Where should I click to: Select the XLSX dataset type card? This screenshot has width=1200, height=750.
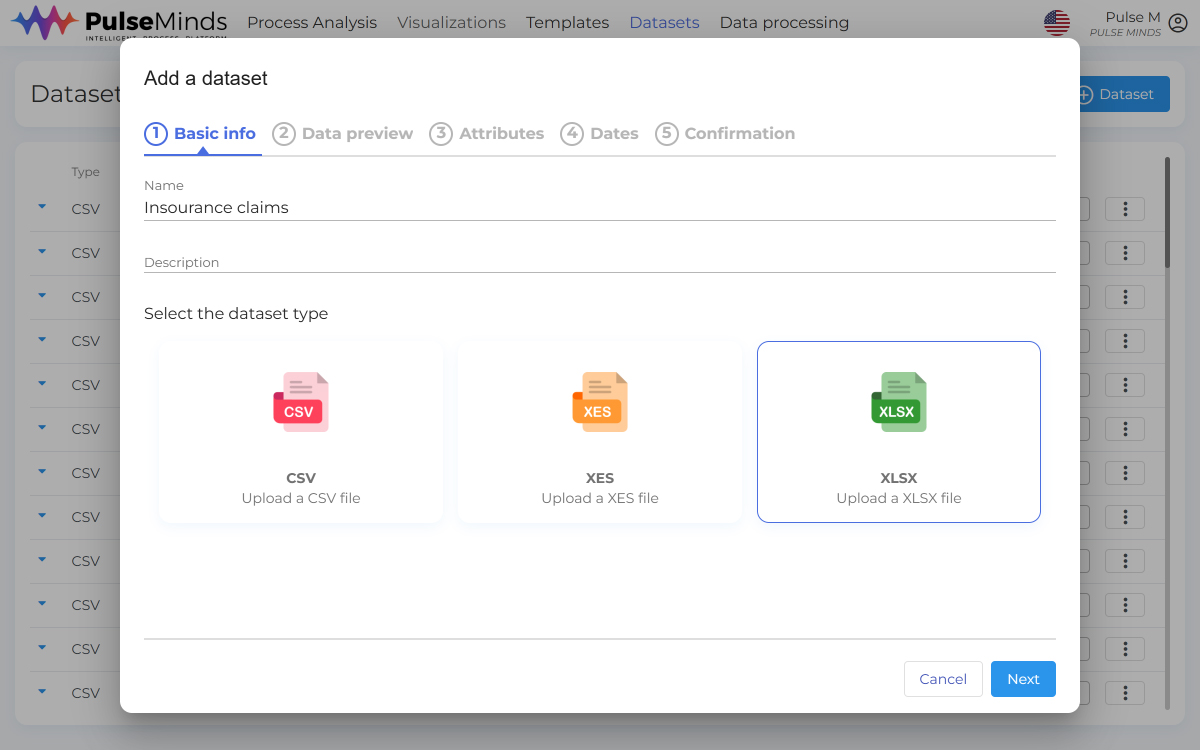(x=898, y=432)
